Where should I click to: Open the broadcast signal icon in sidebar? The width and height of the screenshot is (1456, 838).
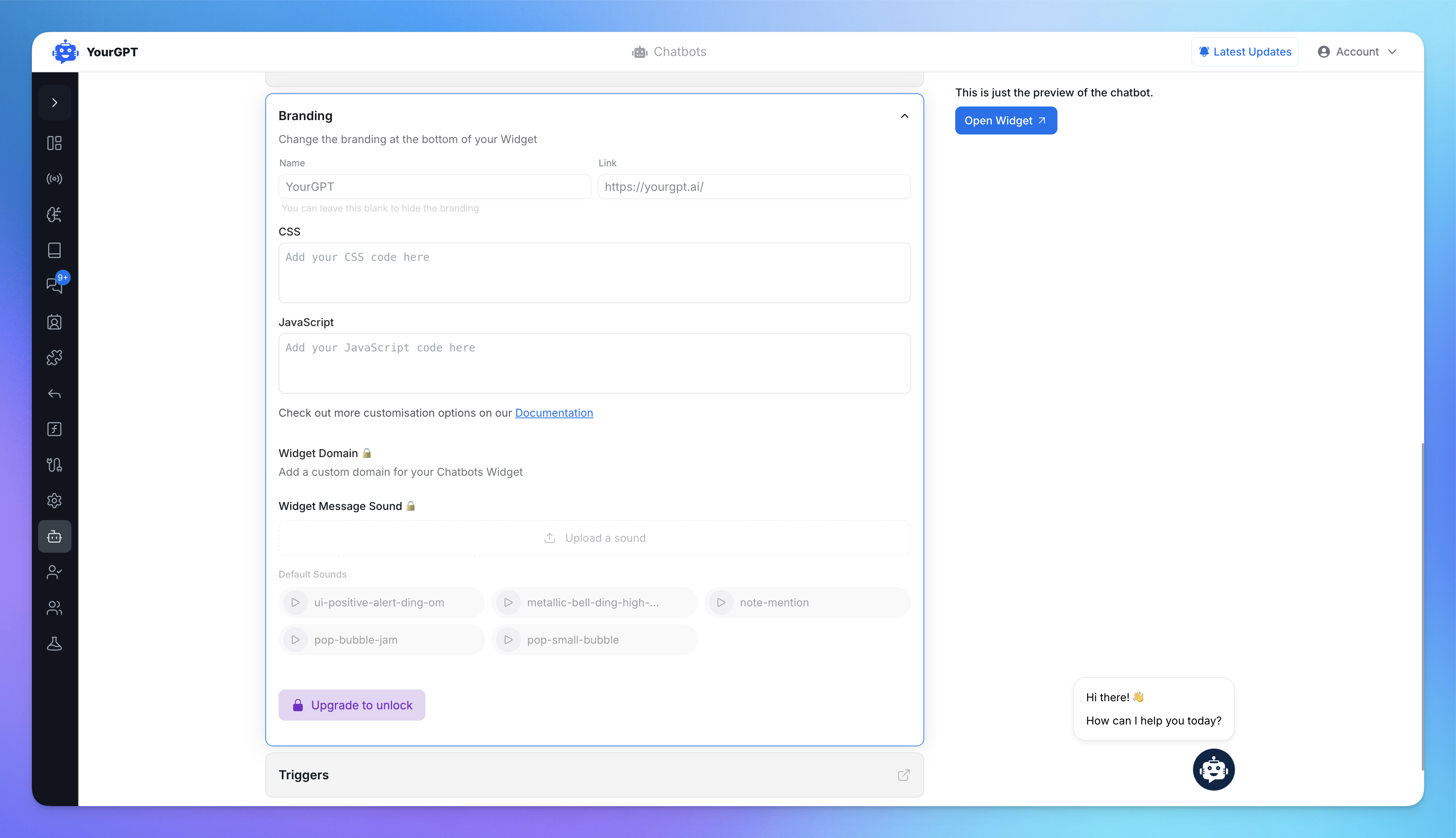coord(55,178)
